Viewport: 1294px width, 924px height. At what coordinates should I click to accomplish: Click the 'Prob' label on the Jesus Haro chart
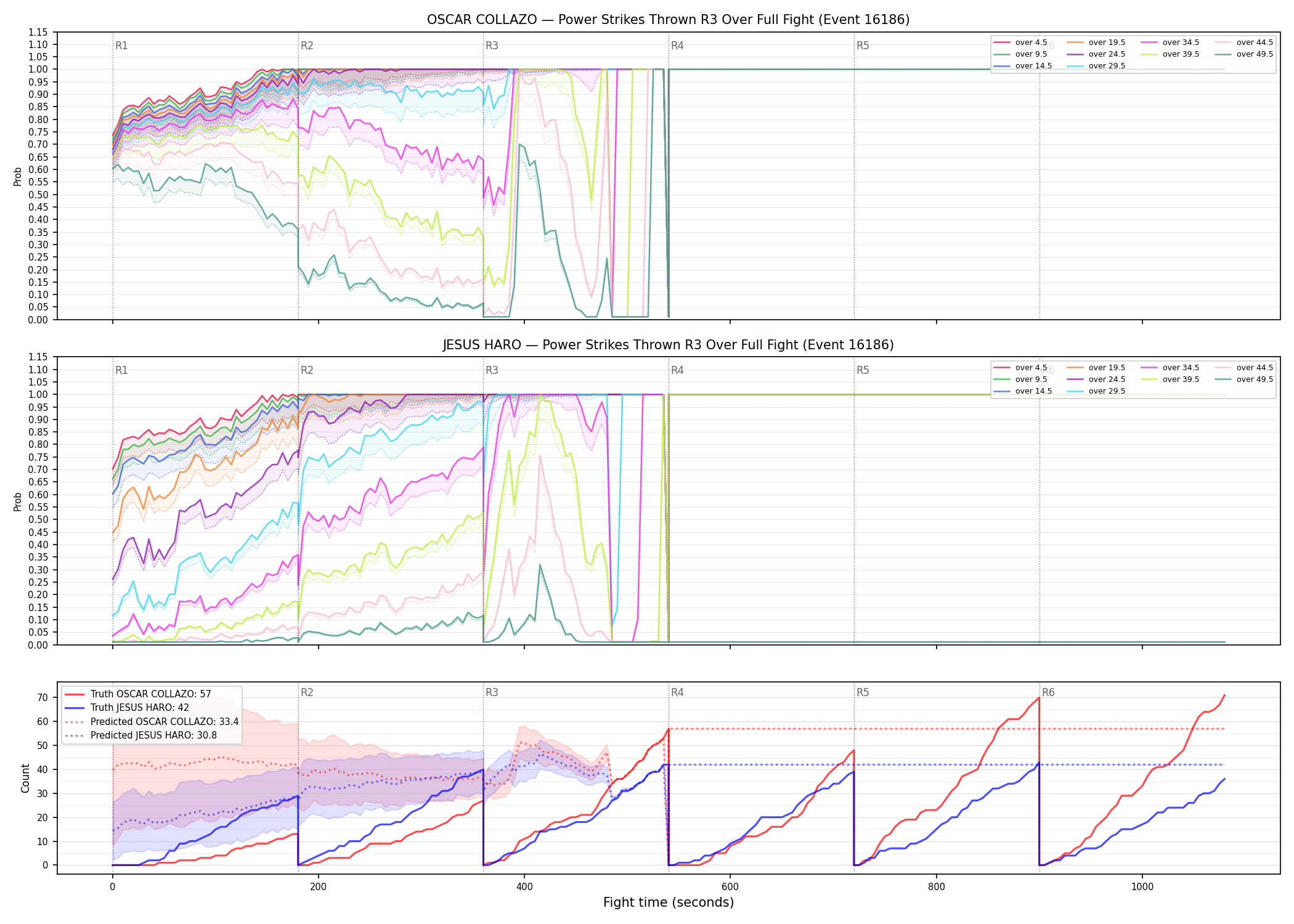[x=18, y=501]
